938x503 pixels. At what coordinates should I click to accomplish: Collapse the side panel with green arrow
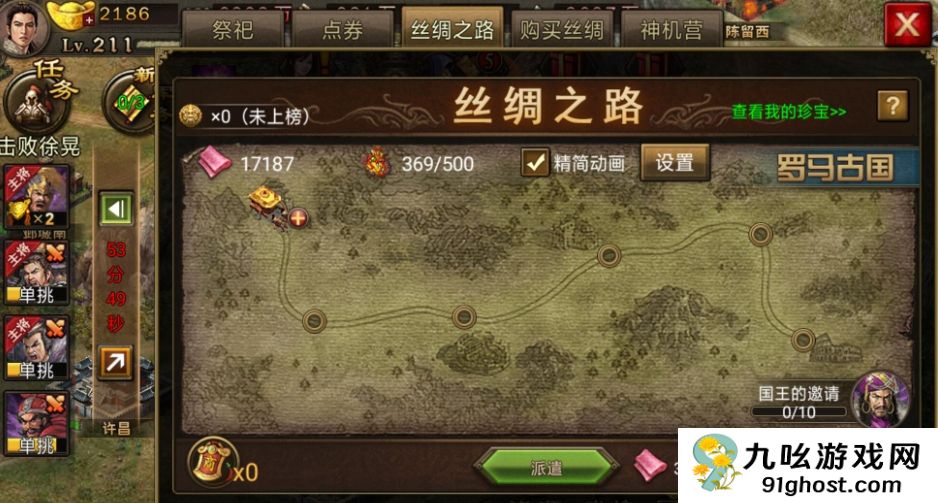pyautogui.click(x=115, y=209)
